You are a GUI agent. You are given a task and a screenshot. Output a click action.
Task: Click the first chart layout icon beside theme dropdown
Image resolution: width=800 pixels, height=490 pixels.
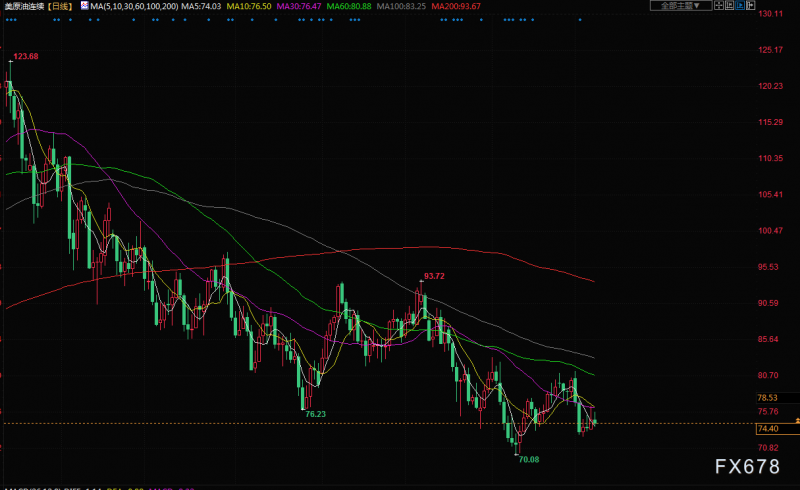pos(719,6)
